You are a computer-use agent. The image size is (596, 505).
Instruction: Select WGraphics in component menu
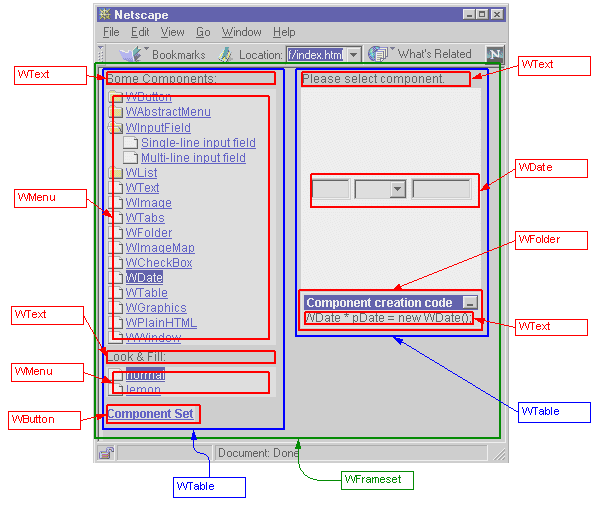(156, 307)
